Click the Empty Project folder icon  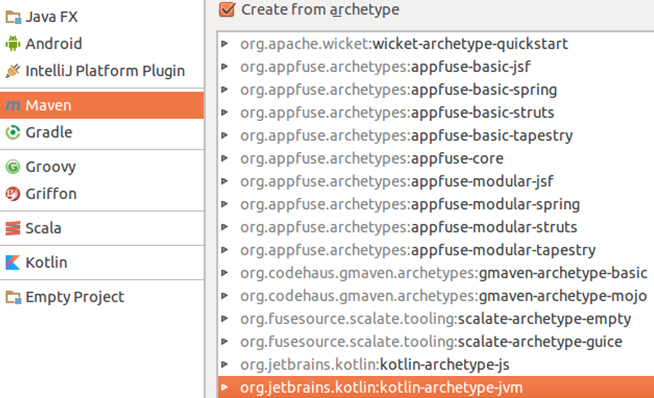13,297
